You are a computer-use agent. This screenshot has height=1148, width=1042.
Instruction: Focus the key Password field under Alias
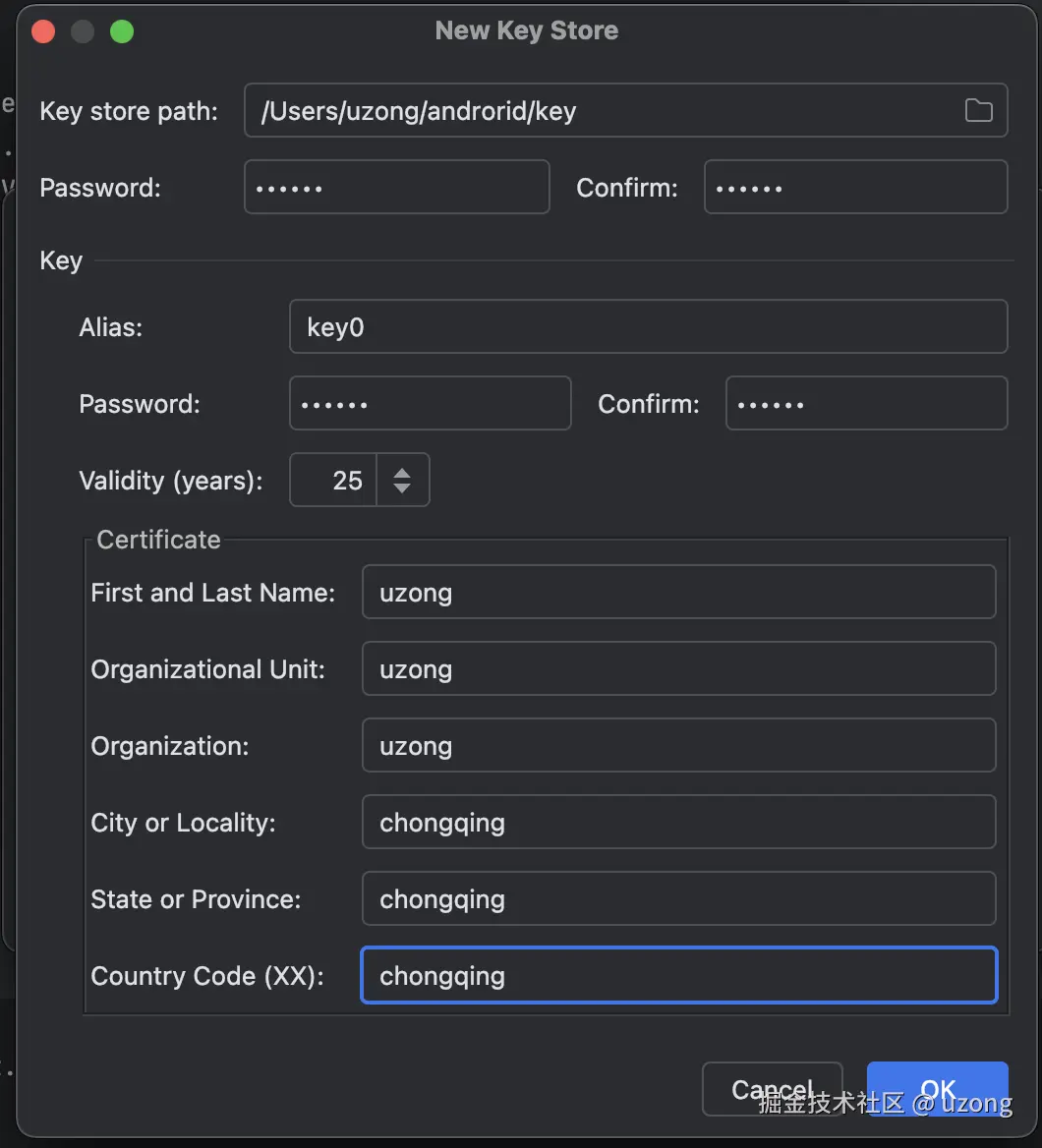(430, 403)
